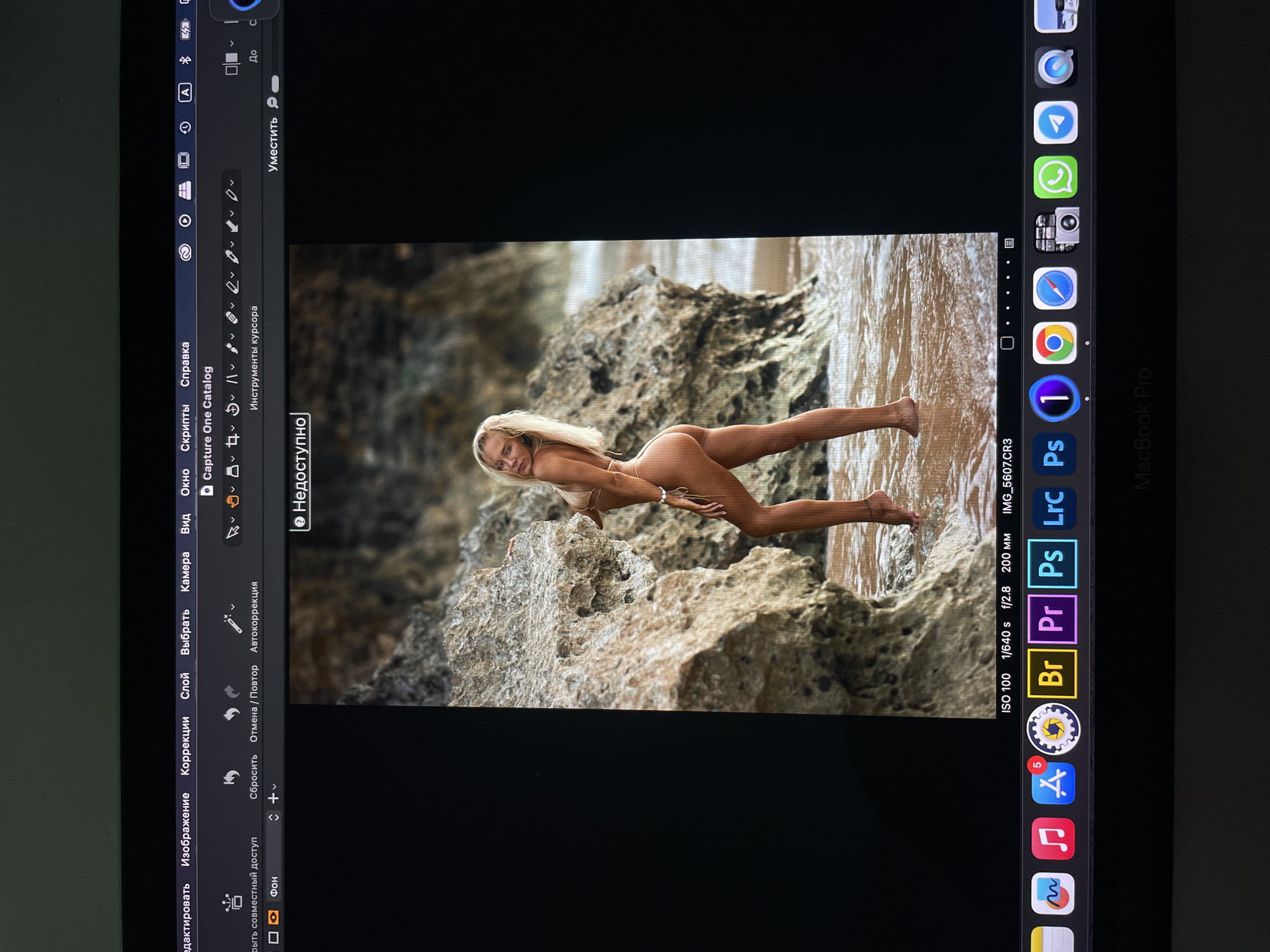Open the Коррекции menu
Screen dimensions: 1270x952
coord(185,746)
